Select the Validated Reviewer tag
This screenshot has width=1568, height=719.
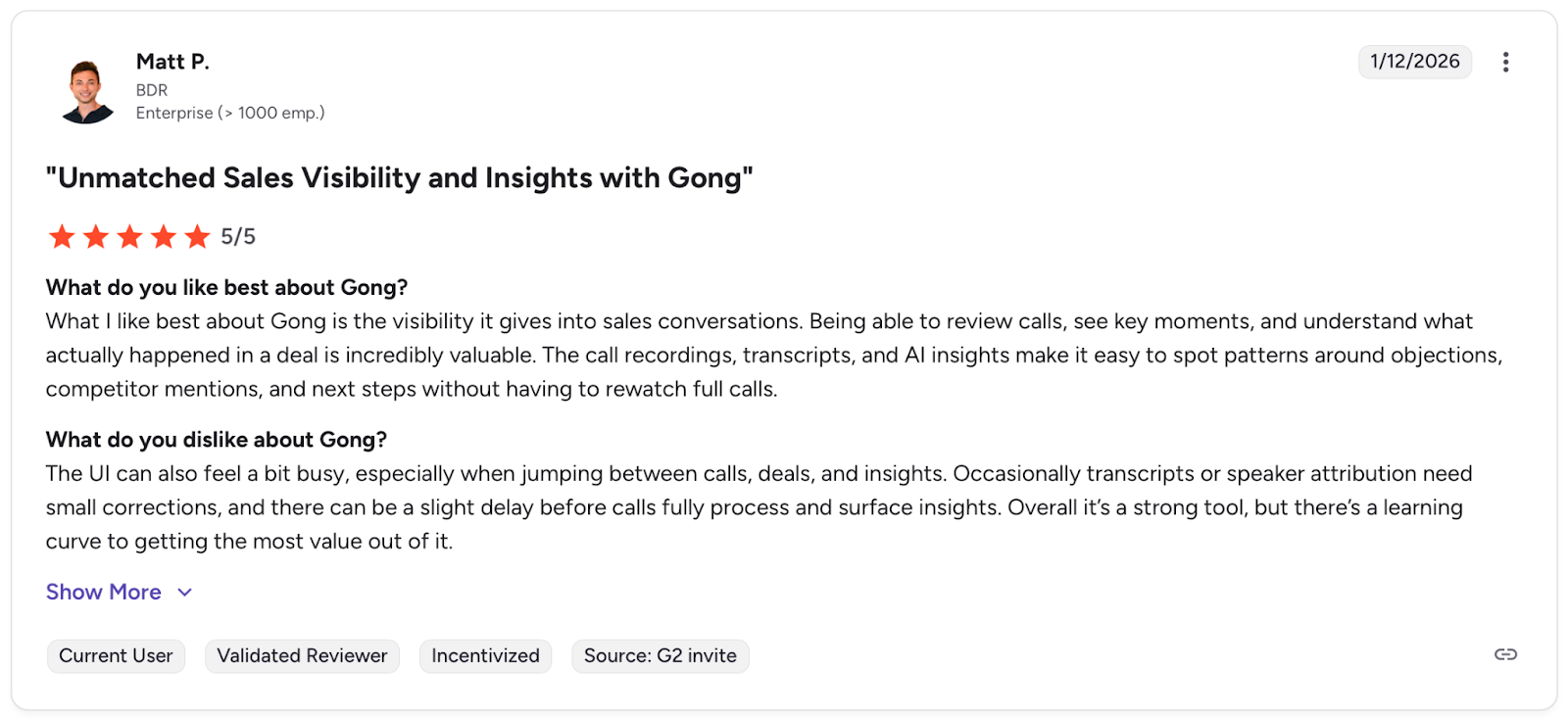(x=302, y=655)
